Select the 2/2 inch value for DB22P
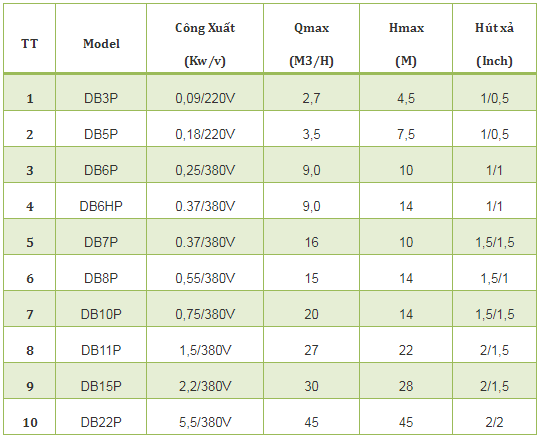 (494, 422)
